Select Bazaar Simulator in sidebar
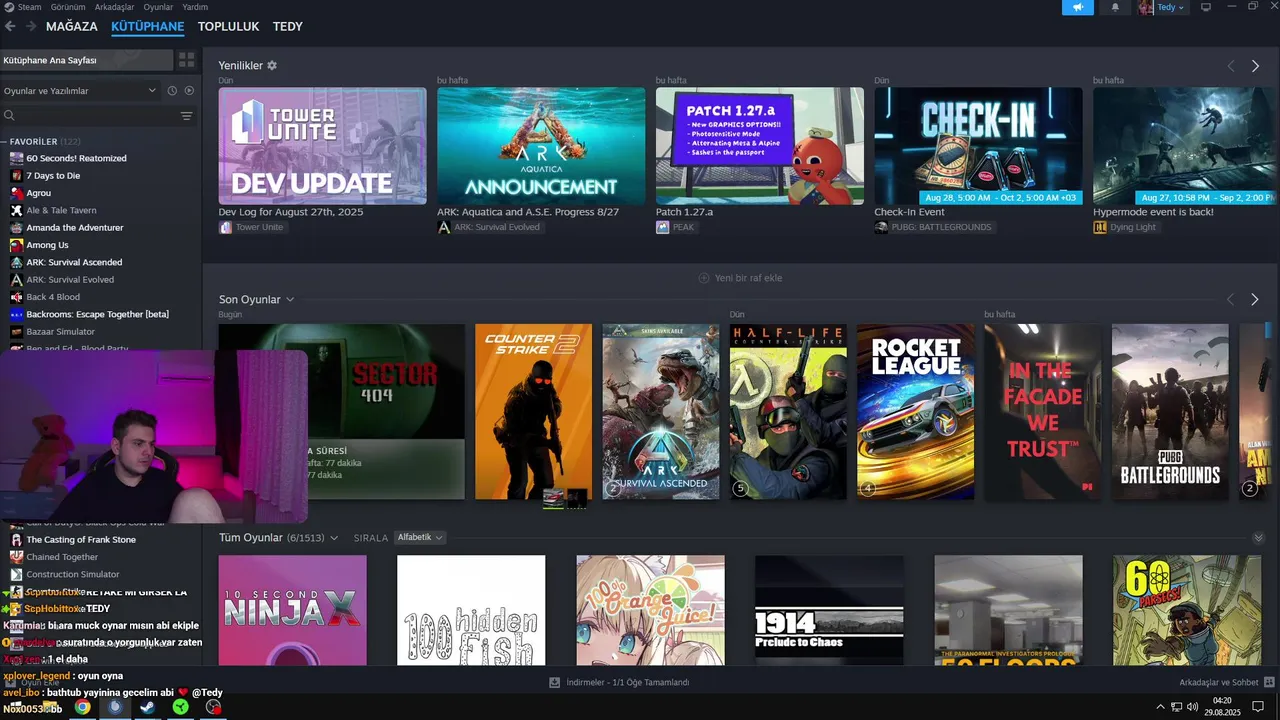 pos(60,332)
